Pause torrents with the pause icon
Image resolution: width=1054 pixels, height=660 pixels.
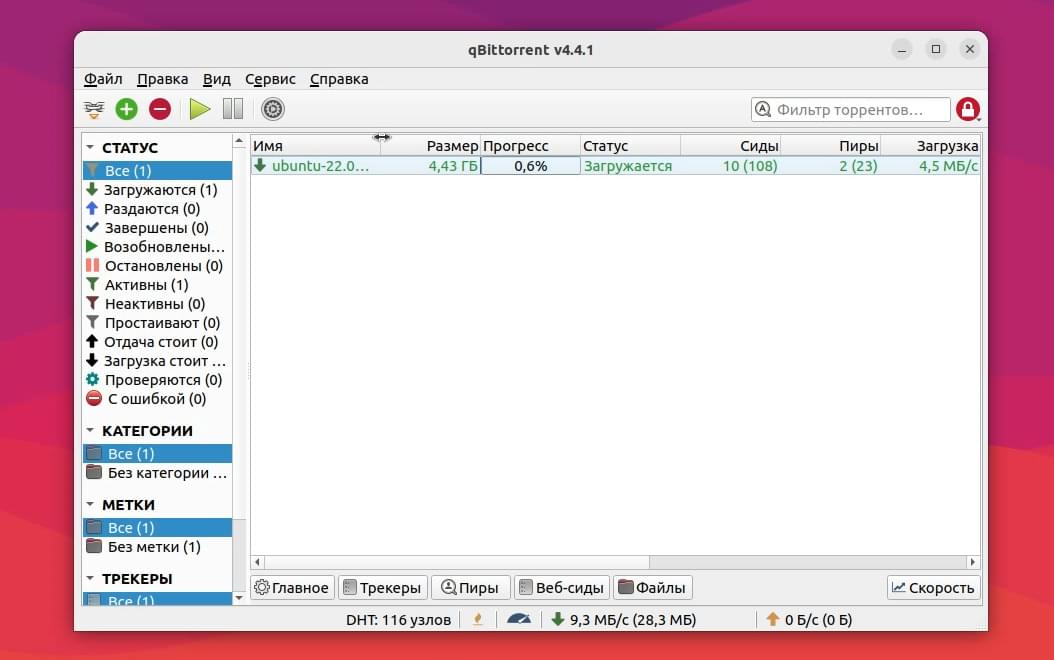point(233,109)
